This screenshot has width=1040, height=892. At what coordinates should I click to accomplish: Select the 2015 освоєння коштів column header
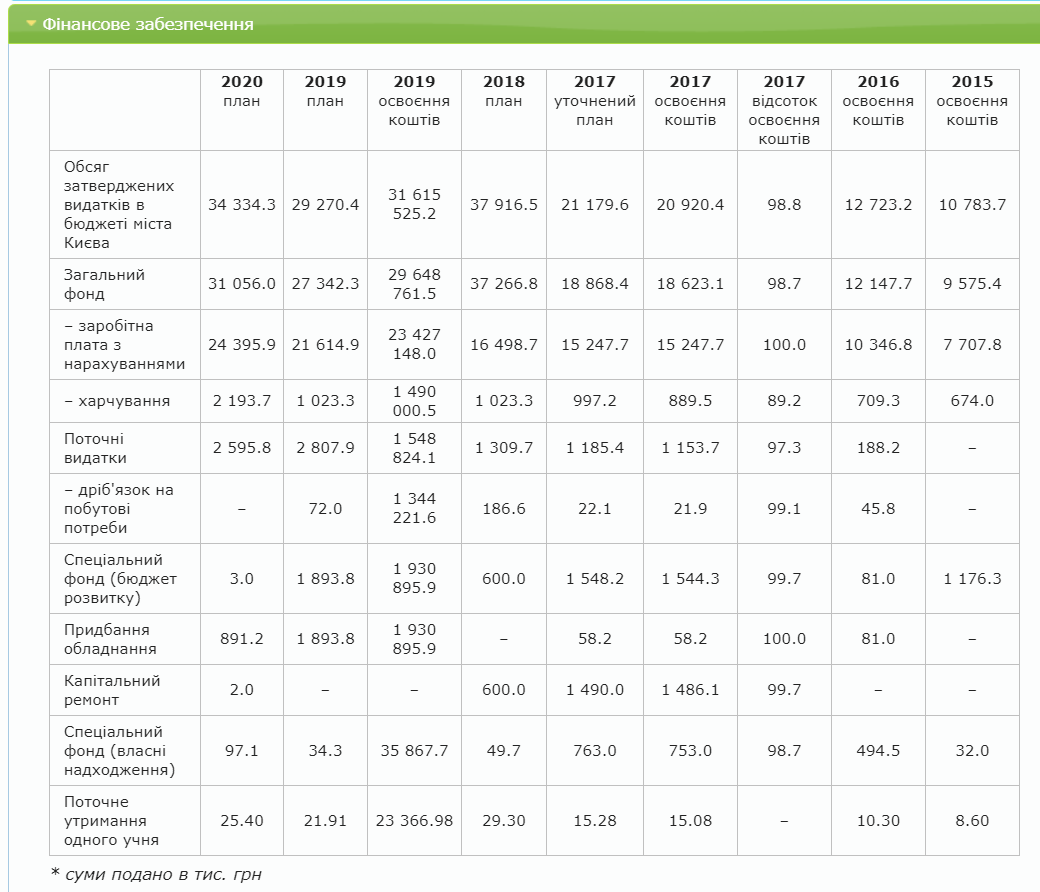tap(971, 100)
